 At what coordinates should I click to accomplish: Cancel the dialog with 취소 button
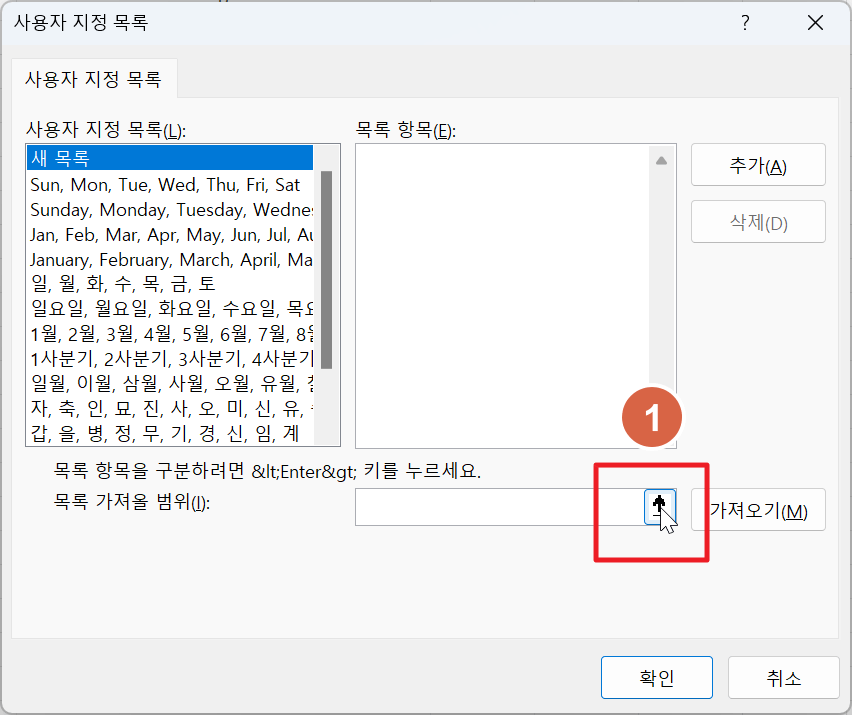[784, 677]
